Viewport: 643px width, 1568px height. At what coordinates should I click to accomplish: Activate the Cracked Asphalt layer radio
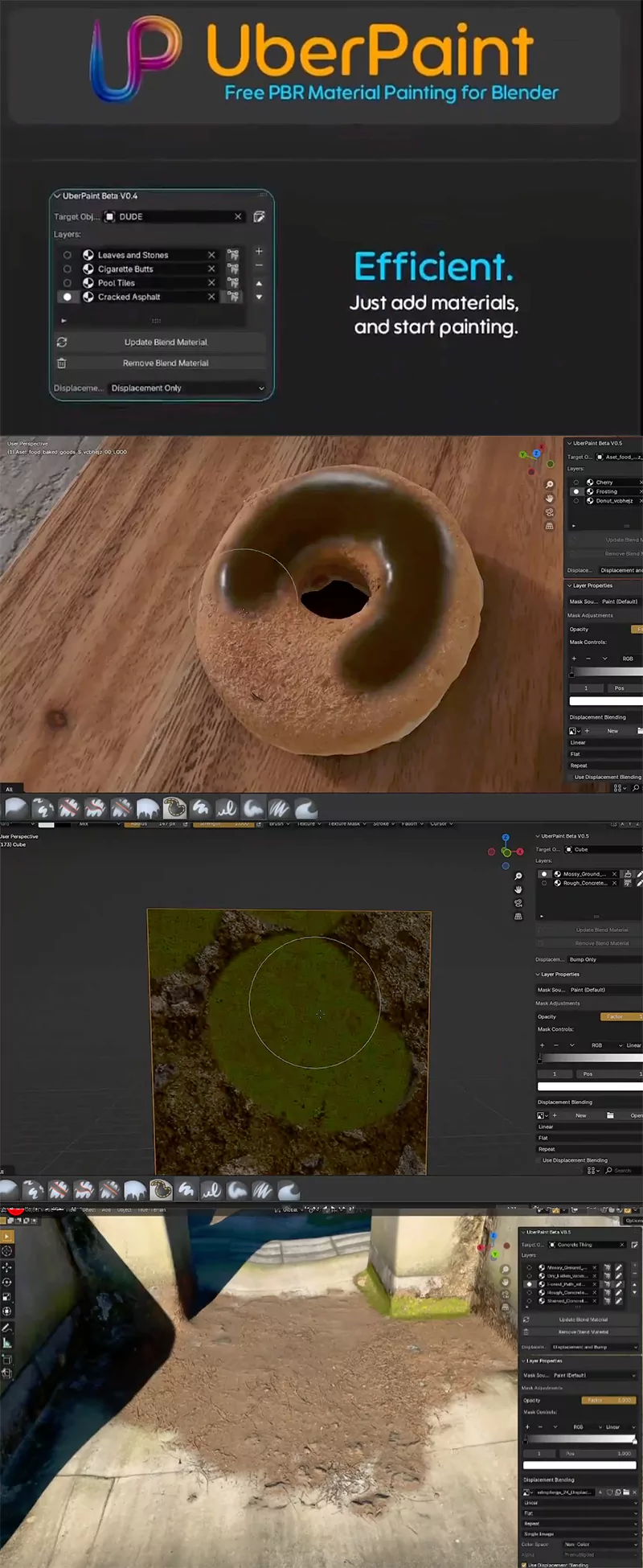[68, 297]
